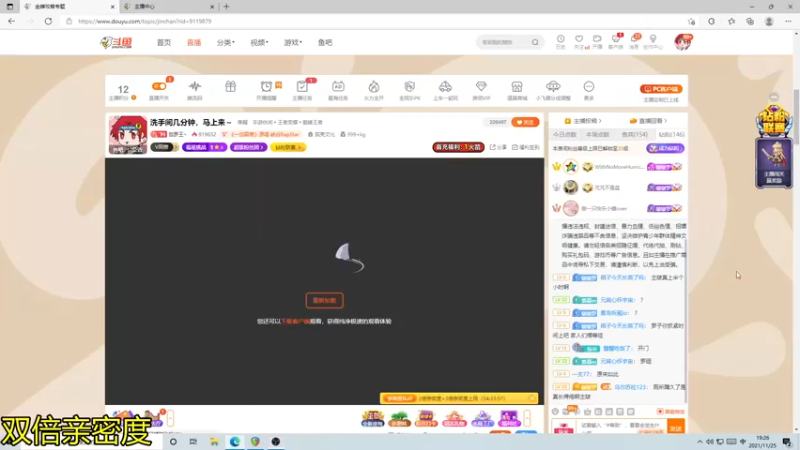This screenshot has width=800, height=450.
Task: Click the orange 关注 follow button
Action: point(525,122)
